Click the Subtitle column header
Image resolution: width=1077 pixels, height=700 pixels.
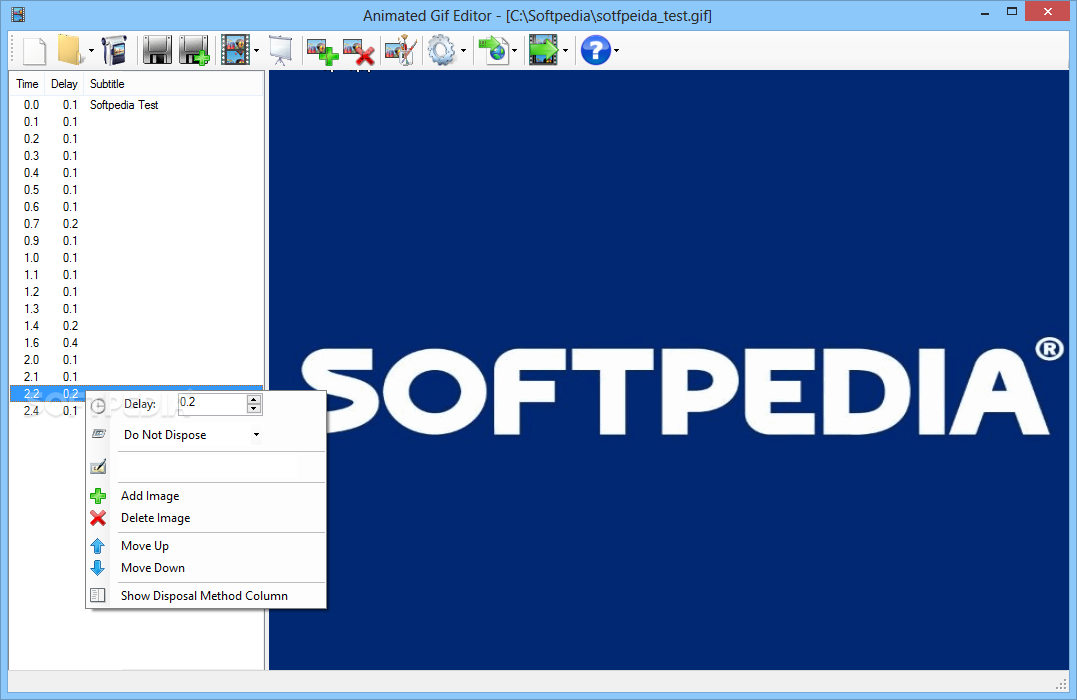point(174,84)
